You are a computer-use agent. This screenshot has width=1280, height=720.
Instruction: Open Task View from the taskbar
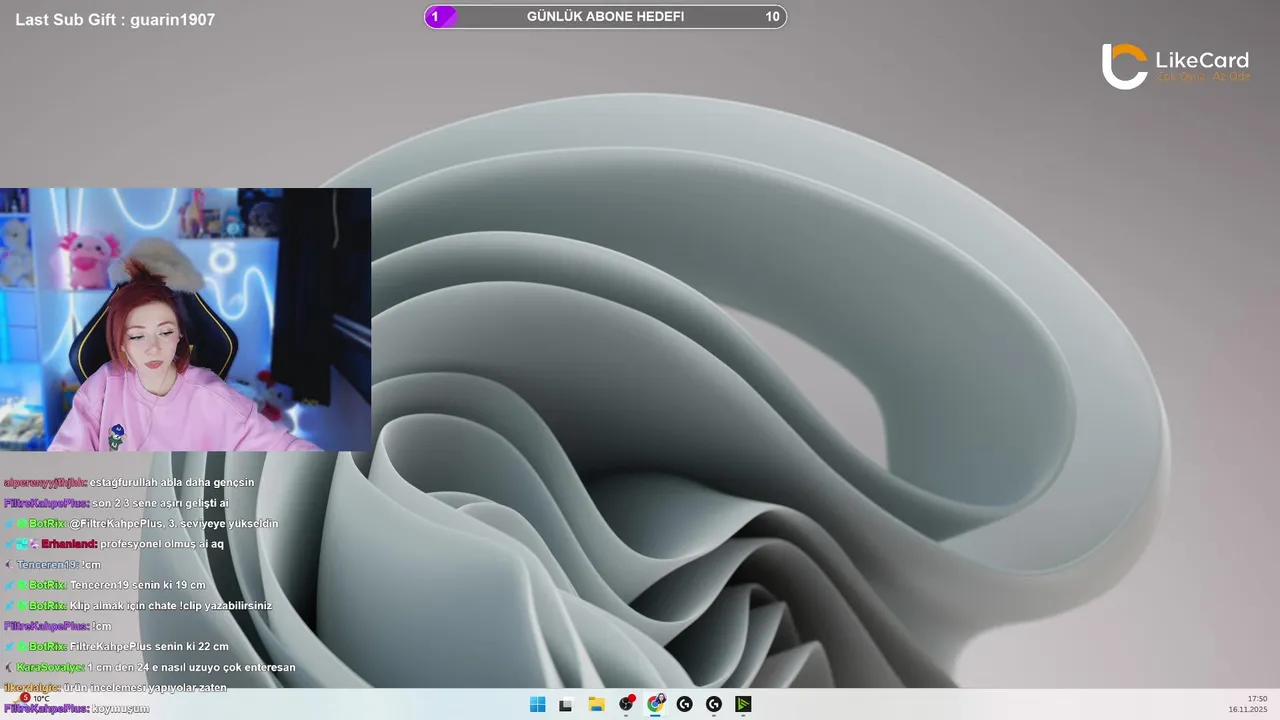click(566, 704)
